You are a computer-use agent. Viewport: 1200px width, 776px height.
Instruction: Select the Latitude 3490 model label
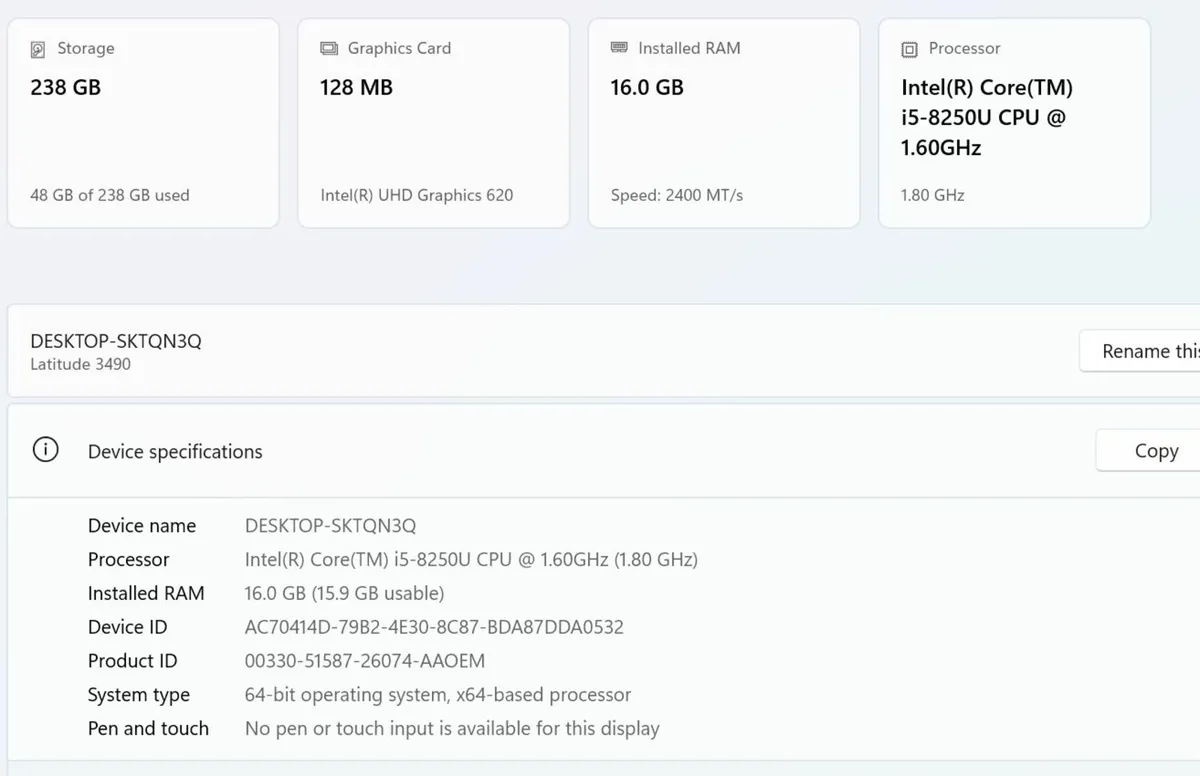click(81, 364)
